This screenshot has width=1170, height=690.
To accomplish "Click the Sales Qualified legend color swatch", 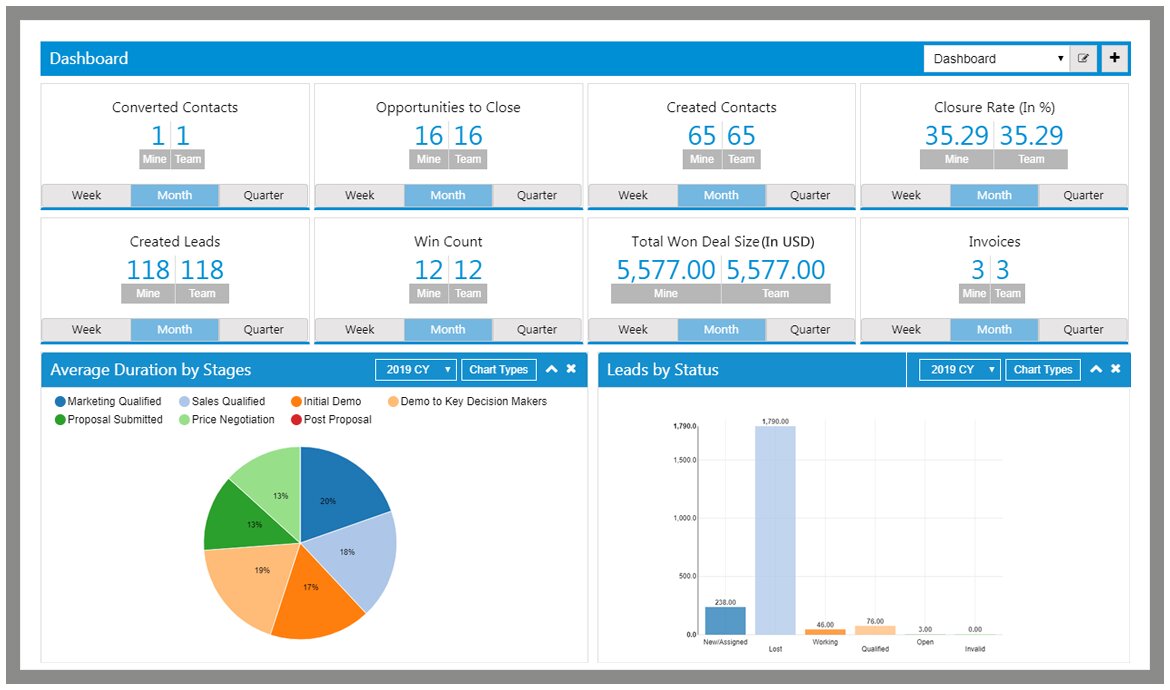I will pyautogui.click(x=184, y=402).
